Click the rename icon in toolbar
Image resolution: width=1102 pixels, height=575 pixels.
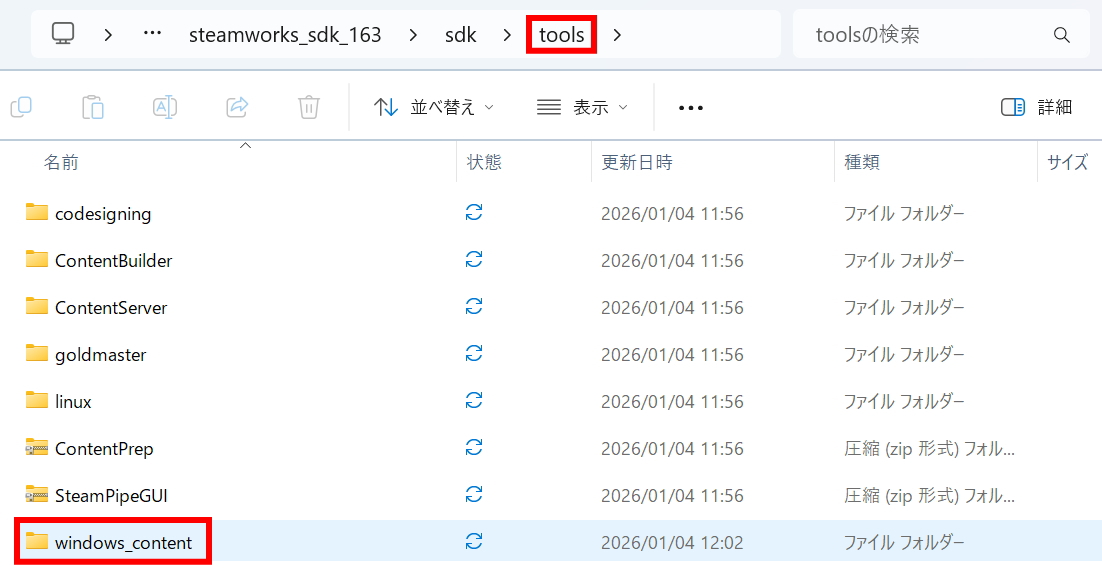pos(165,107)
